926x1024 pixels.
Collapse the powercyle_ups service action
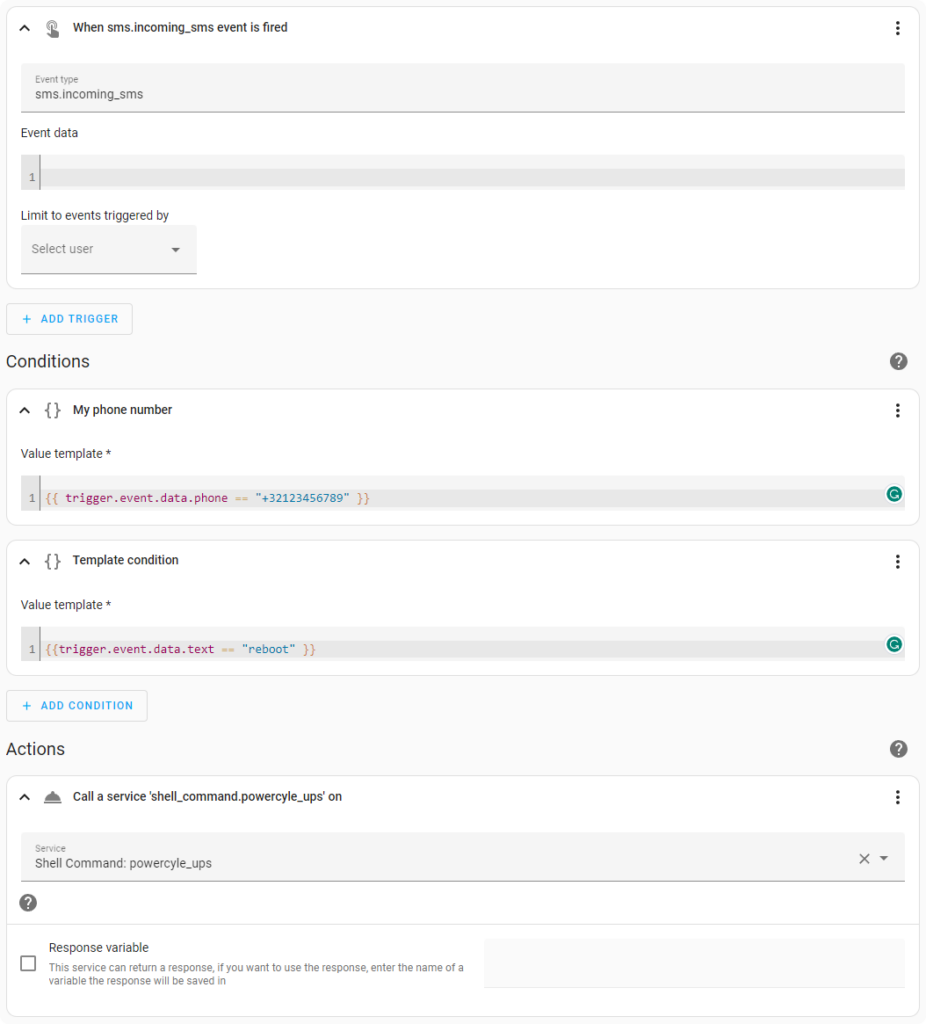(x=25, y=797)
